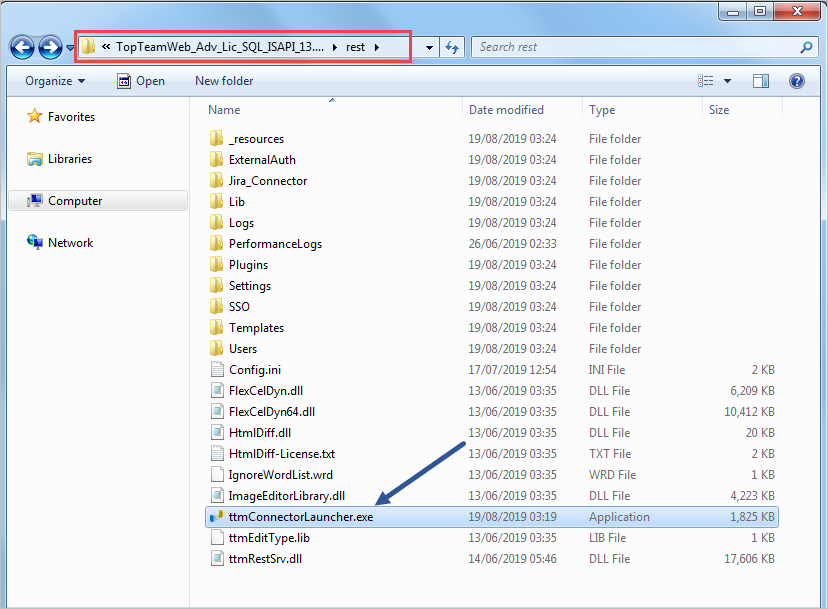The image size is (828, 609).
Task: Select the FlexCelDyn64.dll file icon
Action: [217, 411]
